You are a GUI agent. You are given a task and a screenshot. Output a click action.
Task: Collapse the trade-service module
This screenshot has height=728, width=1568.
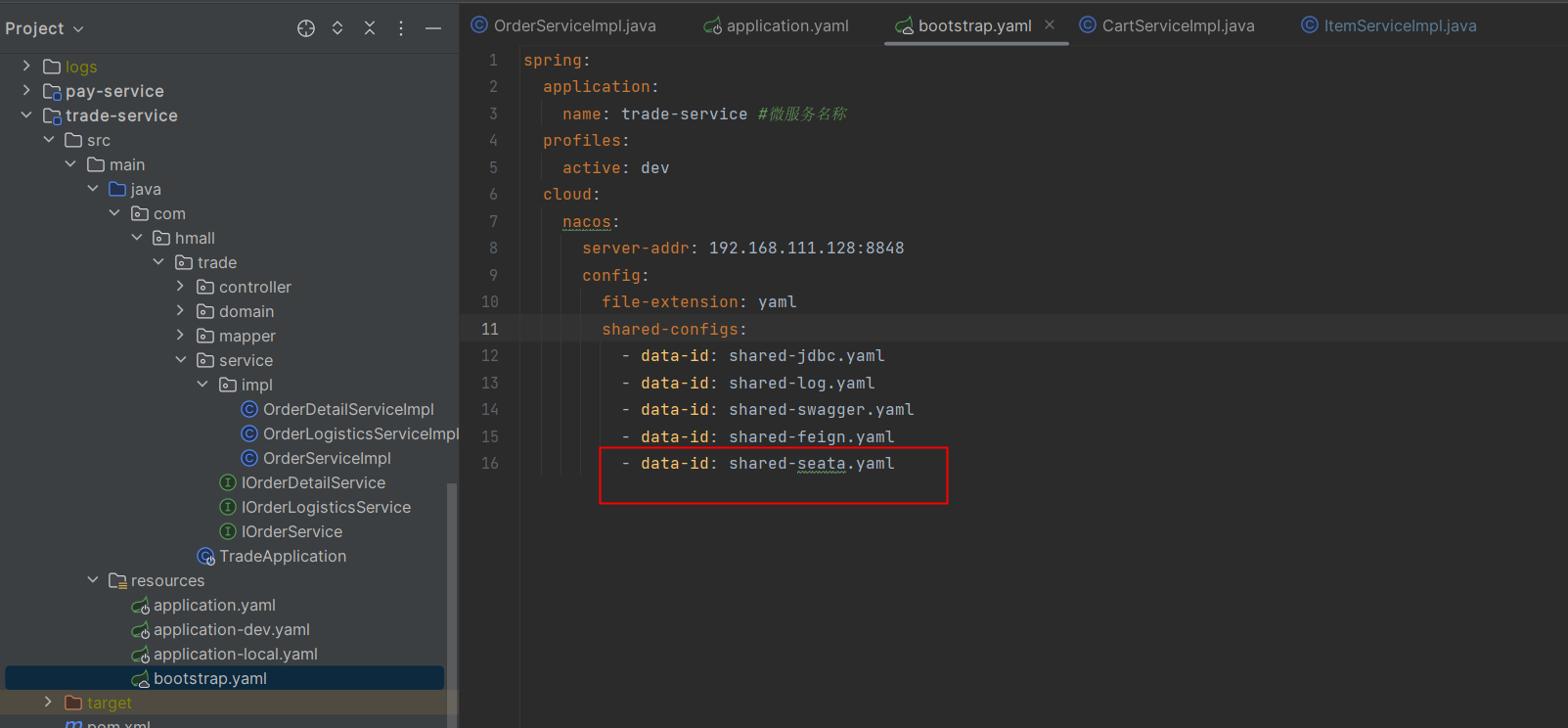(x=26, y=115)
